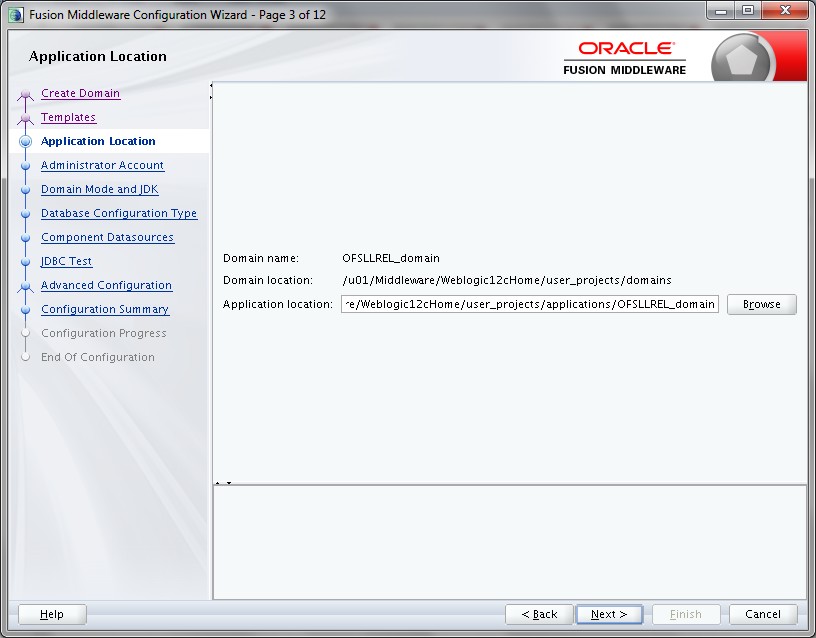
Task: Click the Configuration Progress step label
Action: (104, 333)
